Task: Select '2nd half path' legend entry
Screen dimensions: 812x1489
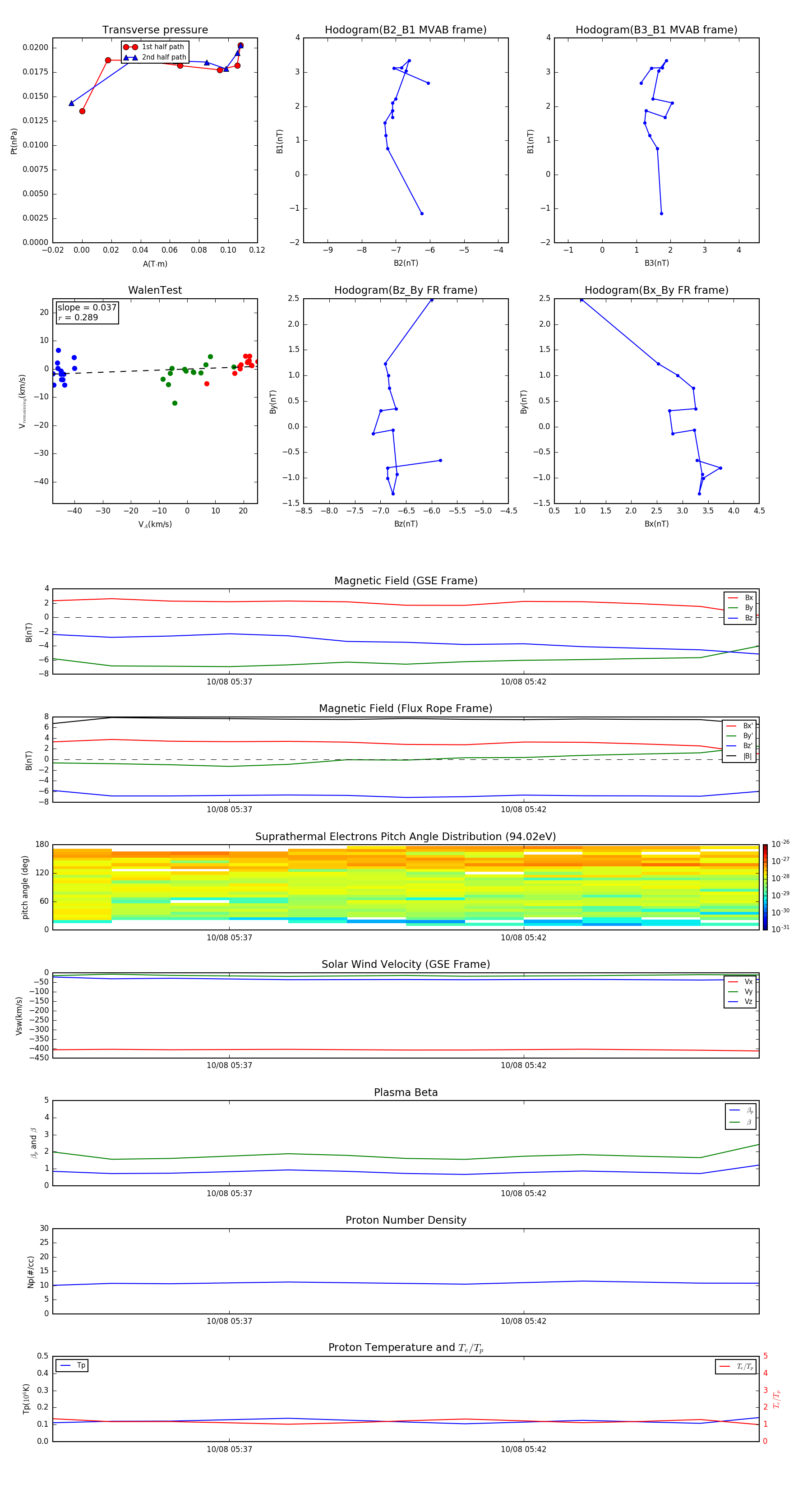Action: tap(154, 57)
